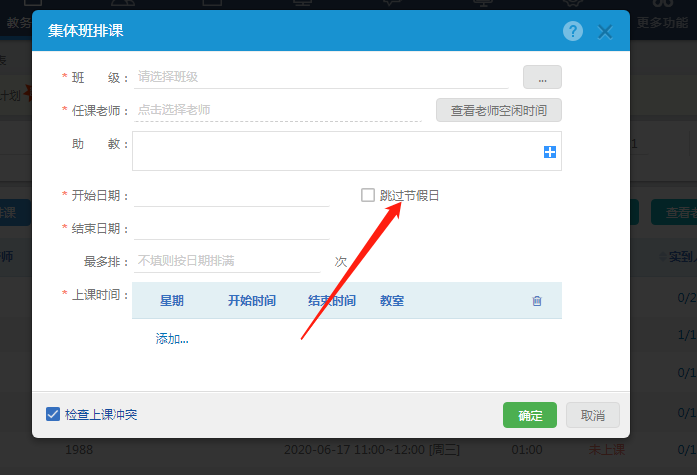Screen dimensions: 697x475
Task: Open 更多功能 in the background navigation
Action: [662, 22]
